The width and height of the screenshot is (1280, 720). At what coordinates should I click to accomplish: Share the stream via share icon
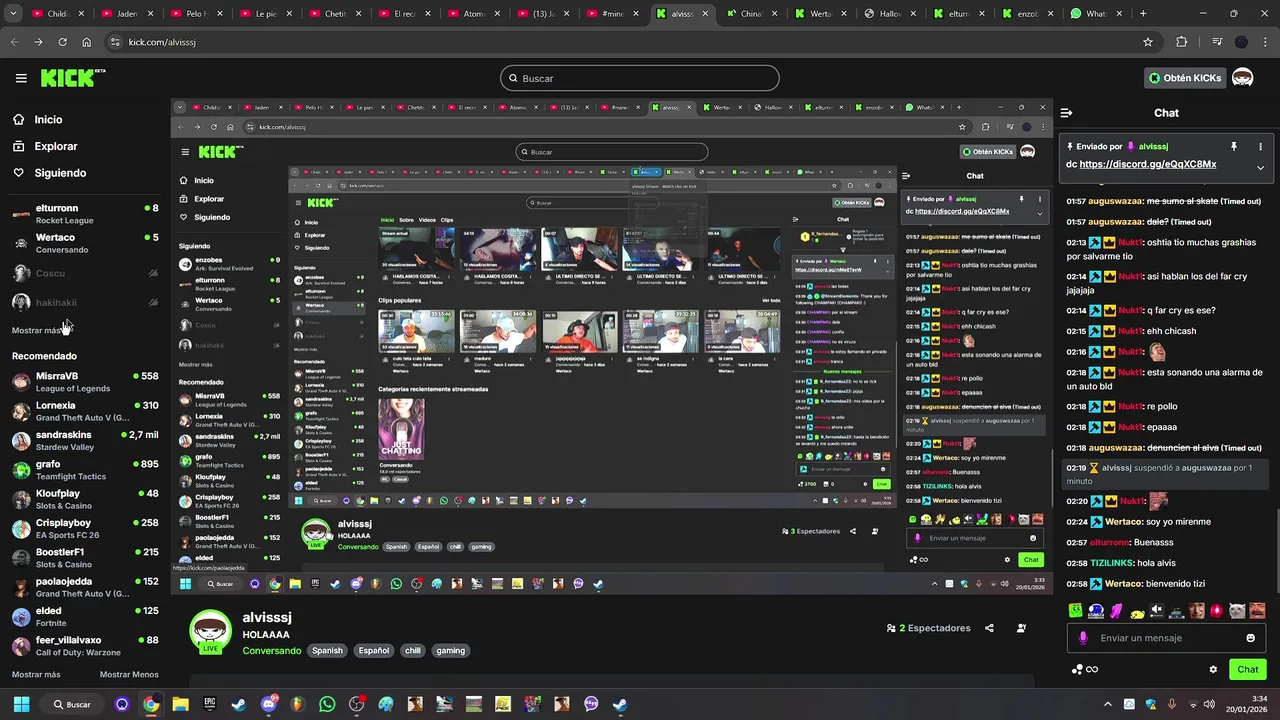989,628
